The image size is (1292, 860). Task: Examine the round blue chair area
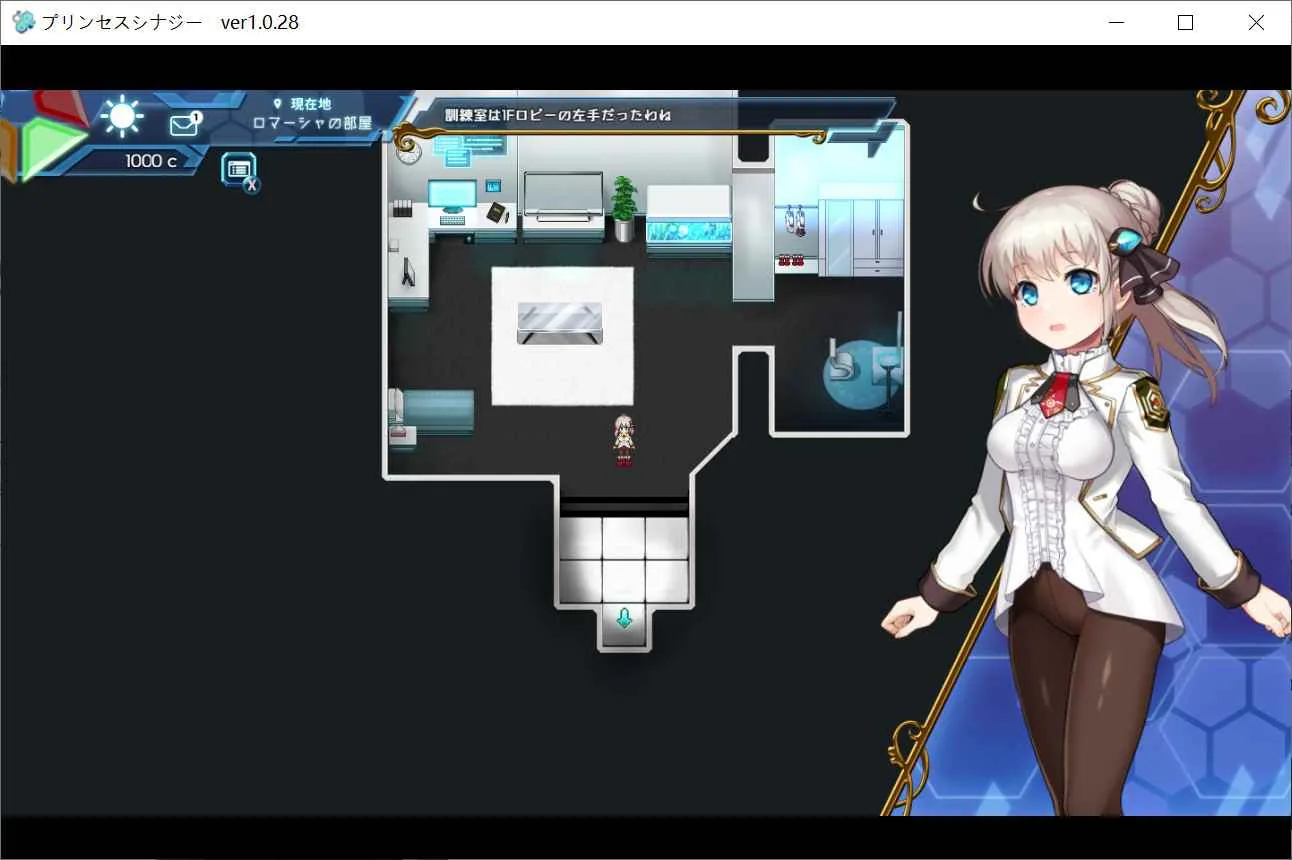point(862,372)
